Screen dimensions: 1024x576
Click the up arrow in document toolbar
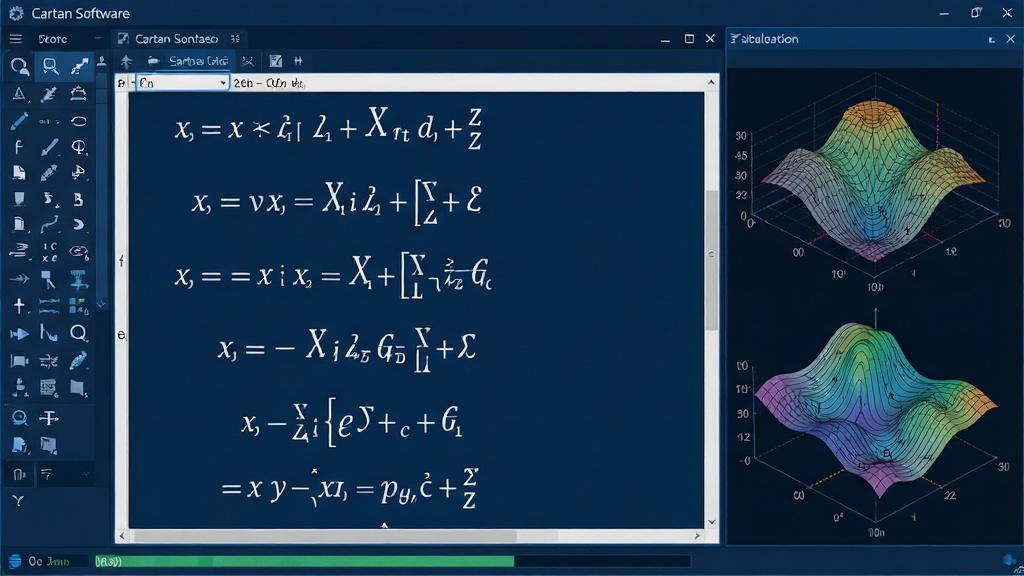[126, 61]
